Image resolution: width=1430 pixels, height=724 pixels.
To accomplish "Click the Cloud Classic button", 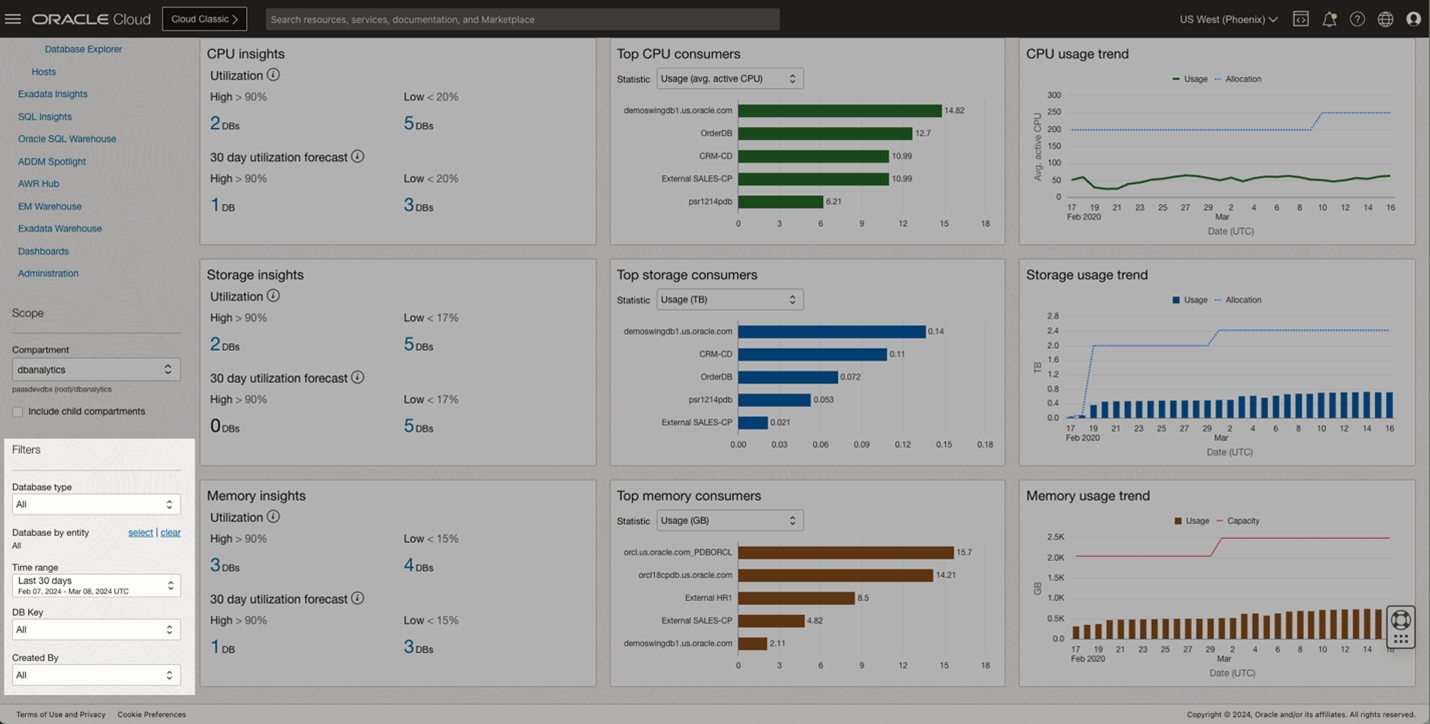I will (204, 19).
